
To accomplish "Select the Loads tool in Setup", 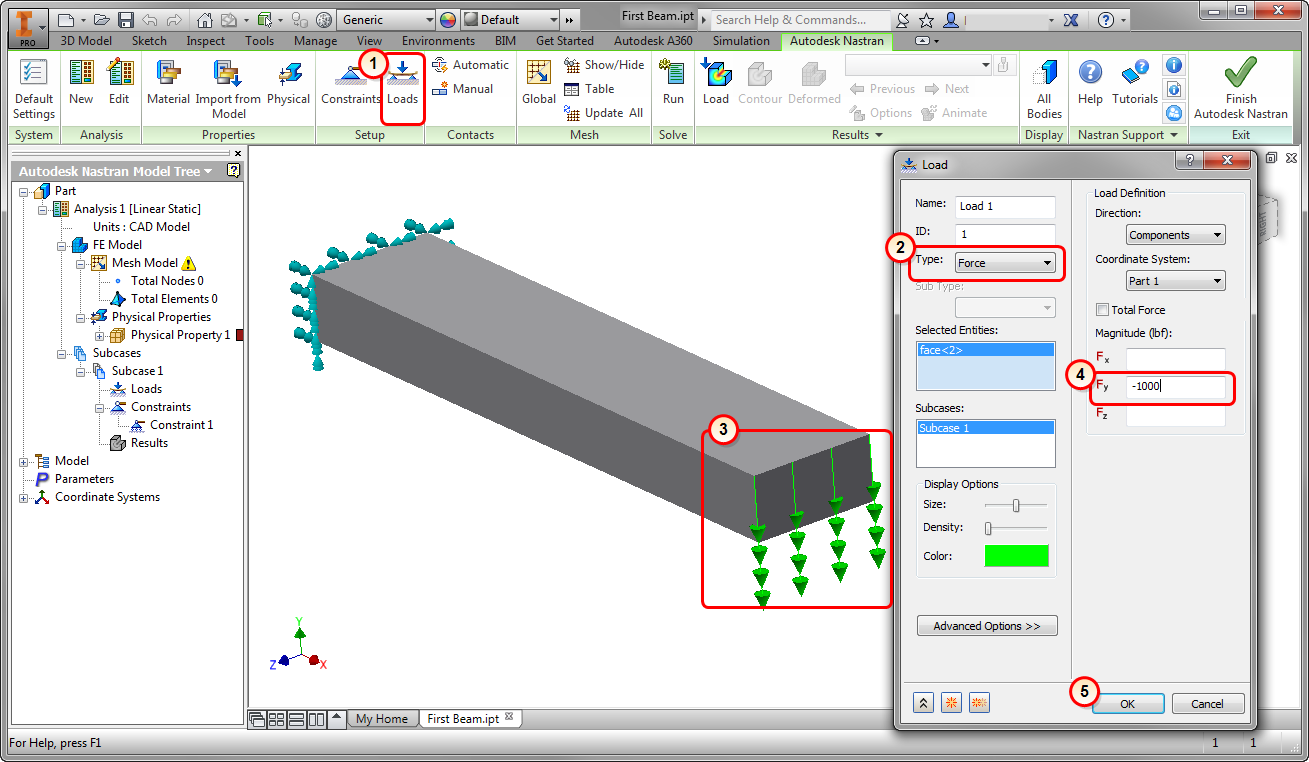I will click(403, 82).
